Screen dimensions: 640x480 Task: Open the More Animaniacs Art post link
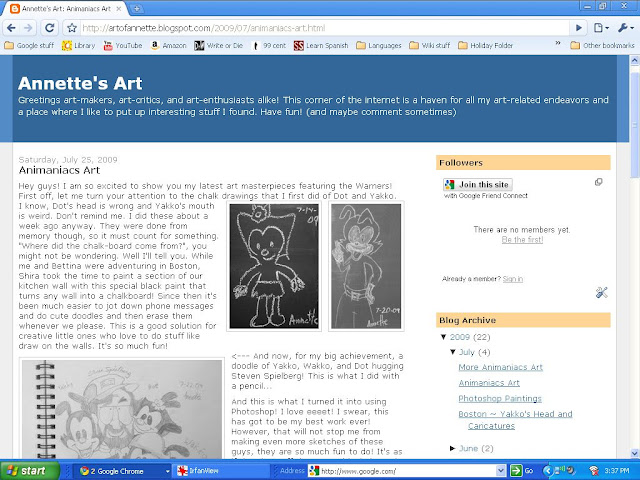coord(500,367)
